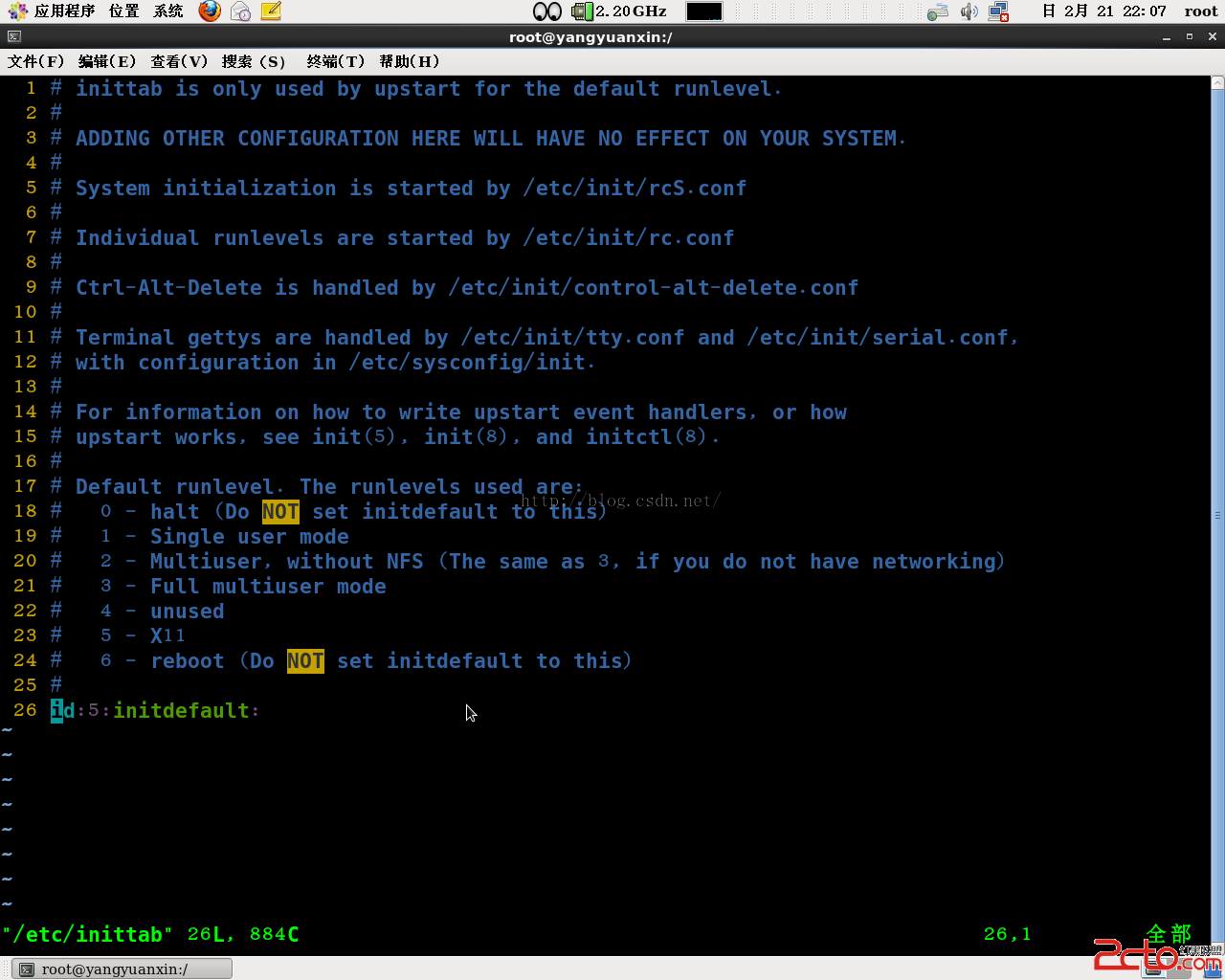
Task: Click the system monitor eyes applet
Action: click(547, 11)
